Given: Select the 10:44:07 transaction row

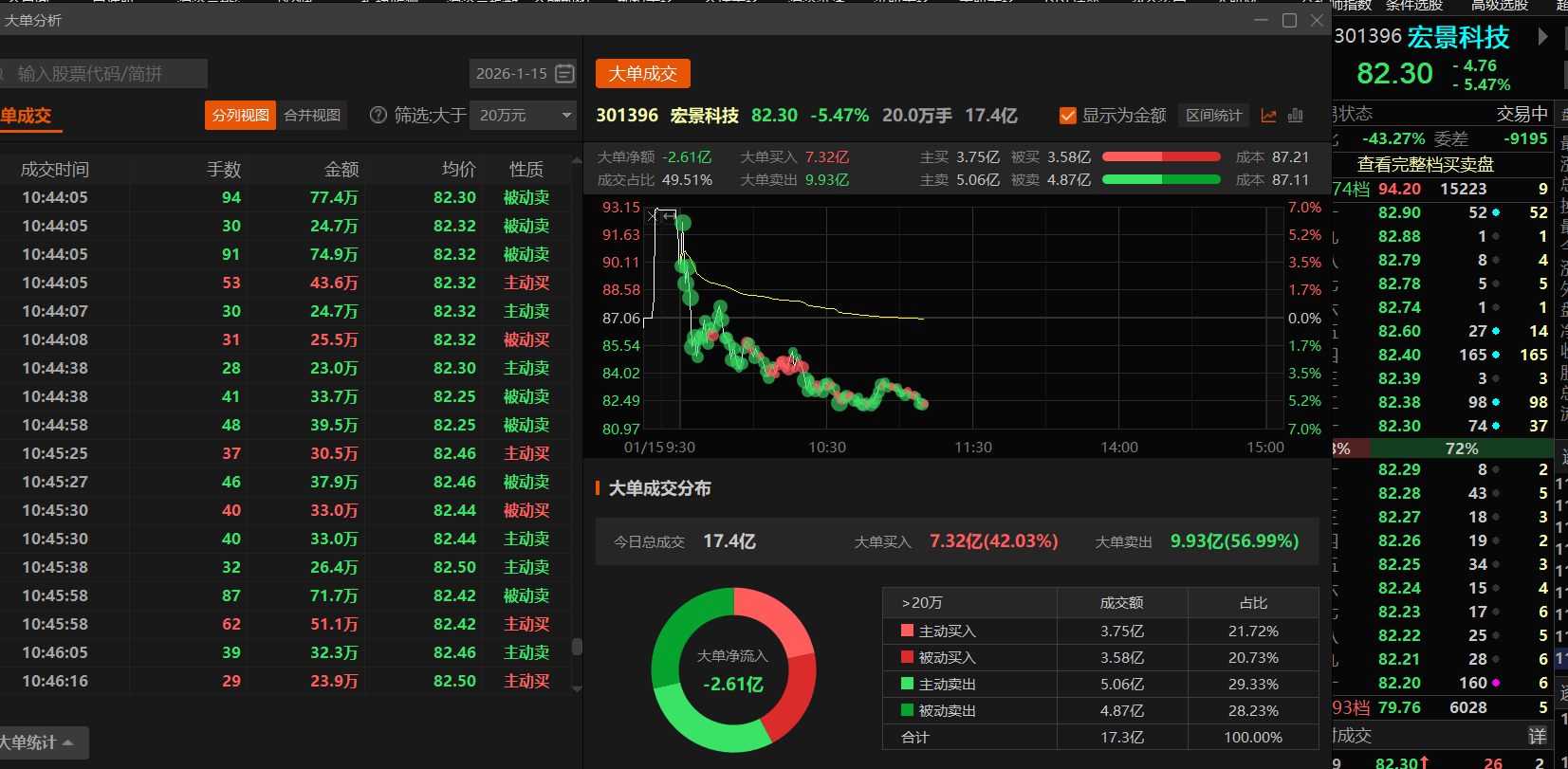Looking at the screenshot, I should point(286,311).
